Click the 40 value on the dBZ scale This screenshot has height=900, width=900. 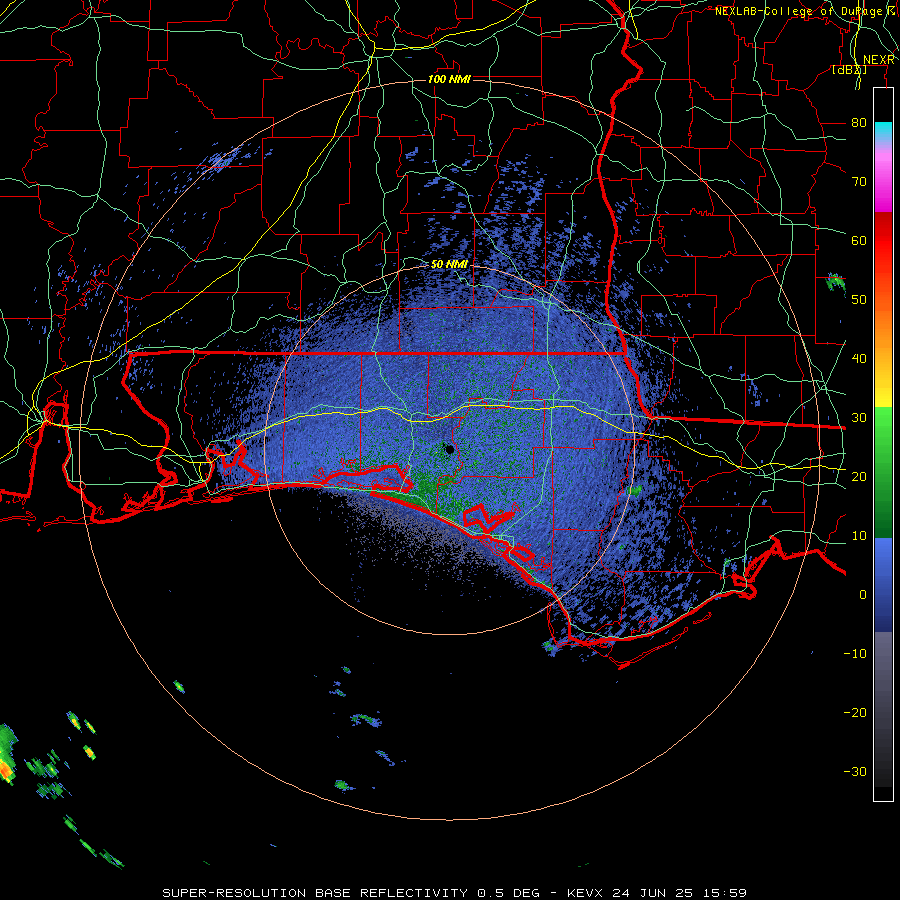(x=859, y=359)
